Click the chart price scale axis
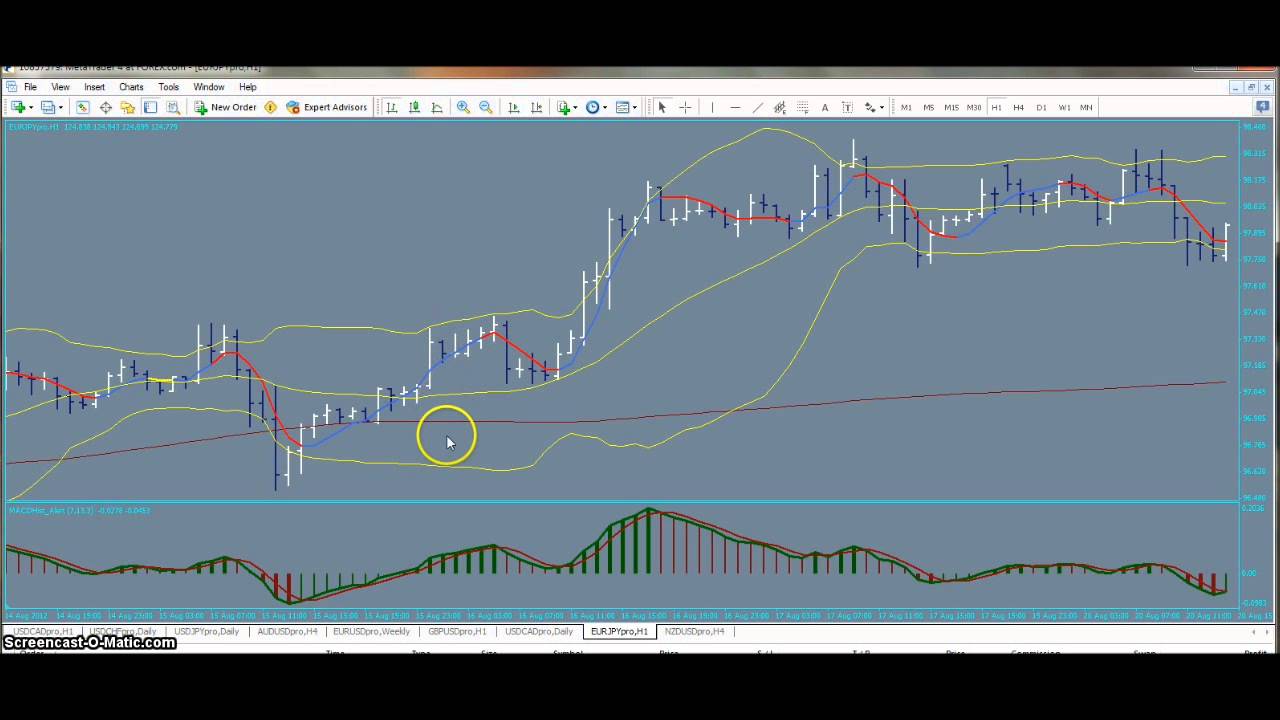This screenshot has height=720, width=1280. tap(1256, 310)
